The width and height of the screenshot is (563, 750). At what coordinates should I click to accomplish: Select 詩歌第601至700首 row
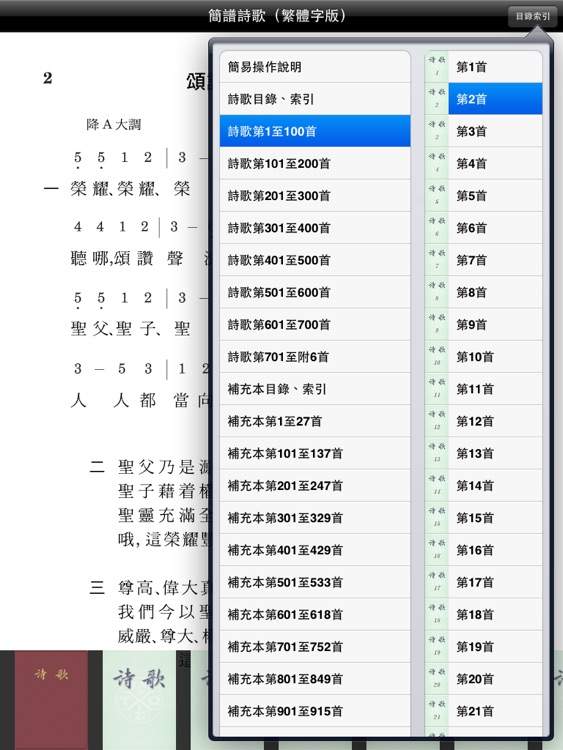[315, 324]
